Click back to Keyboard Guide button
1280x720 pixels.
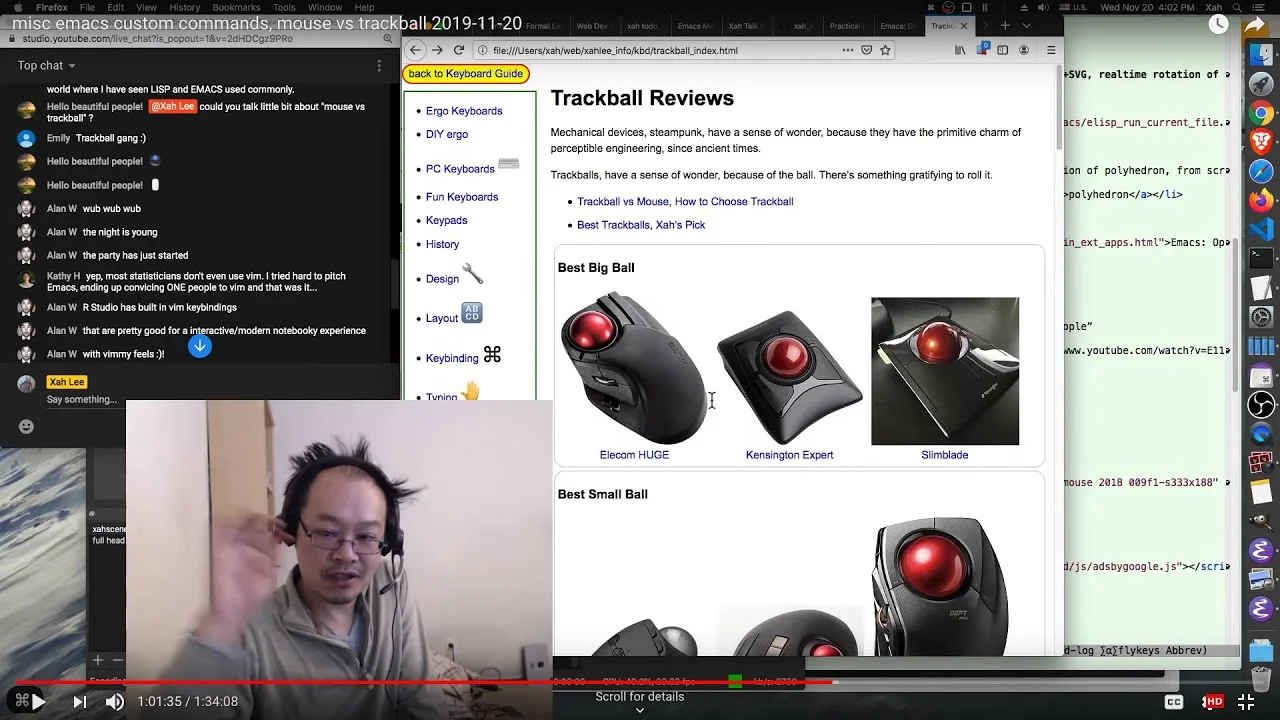pyautogui.click(x=466, y=73)
